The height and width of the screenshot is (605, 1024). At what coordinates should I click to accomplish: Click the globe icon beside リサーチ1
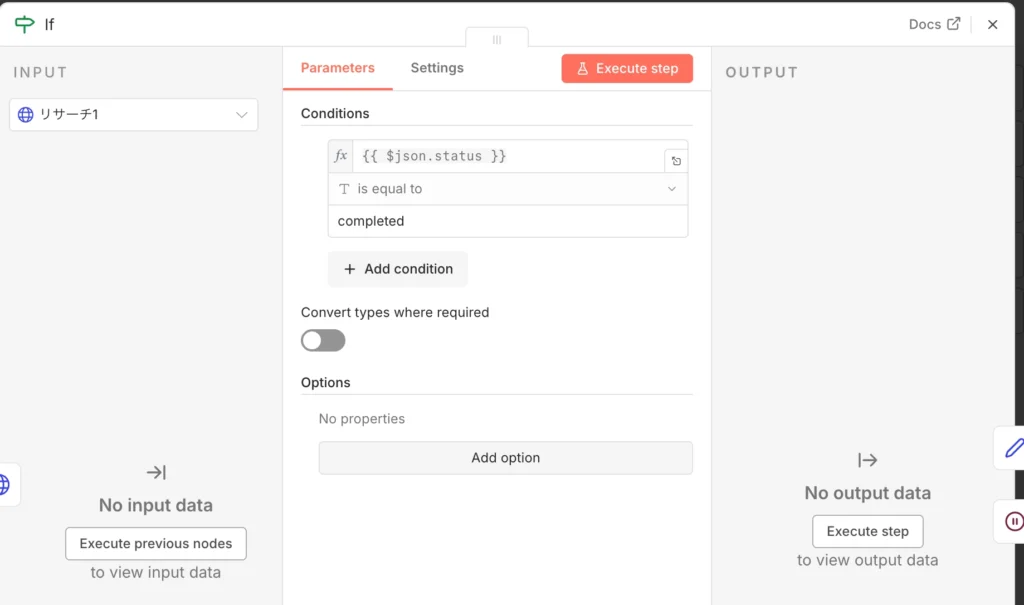(26, 115)
